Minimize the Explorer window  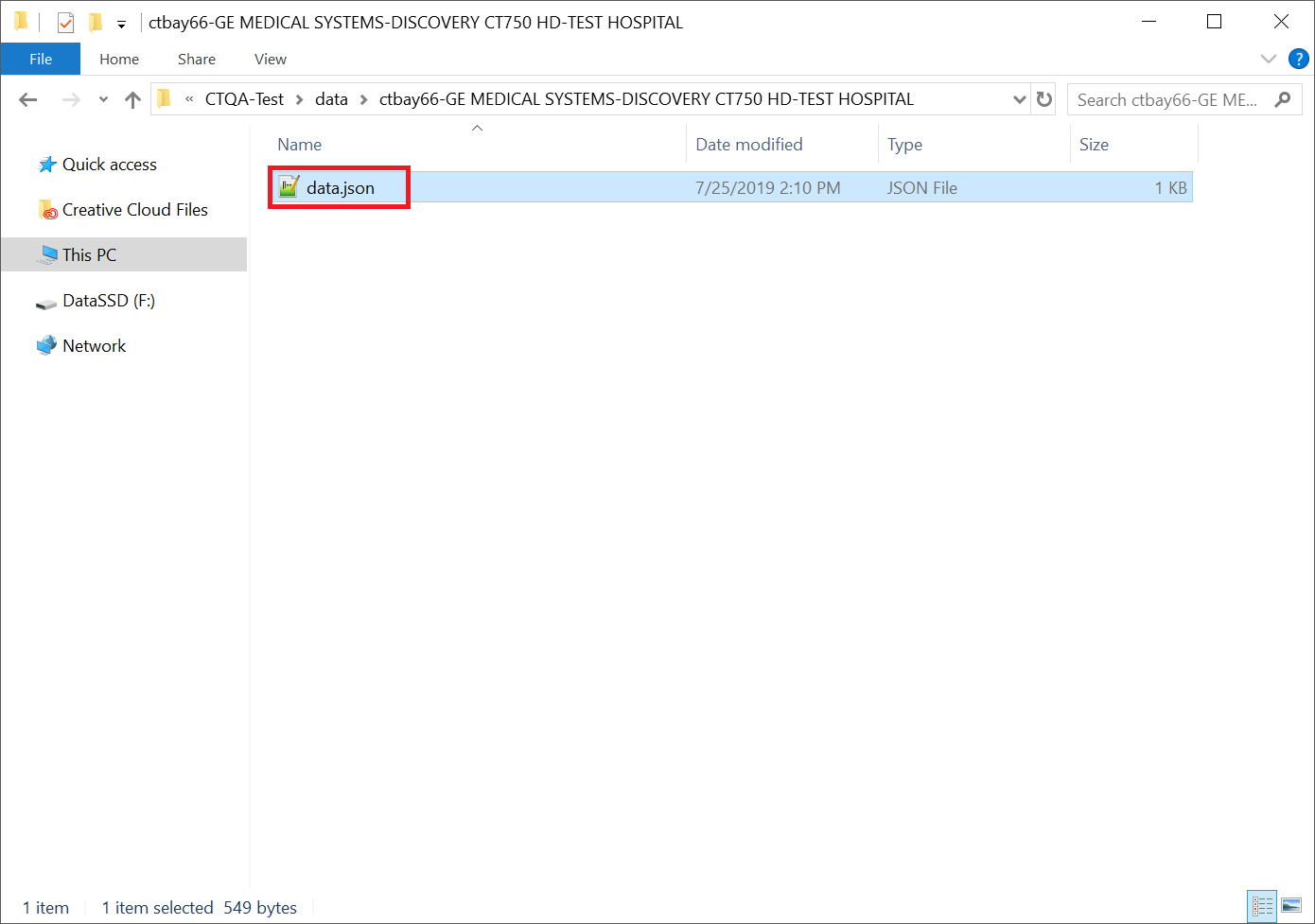1149,22
